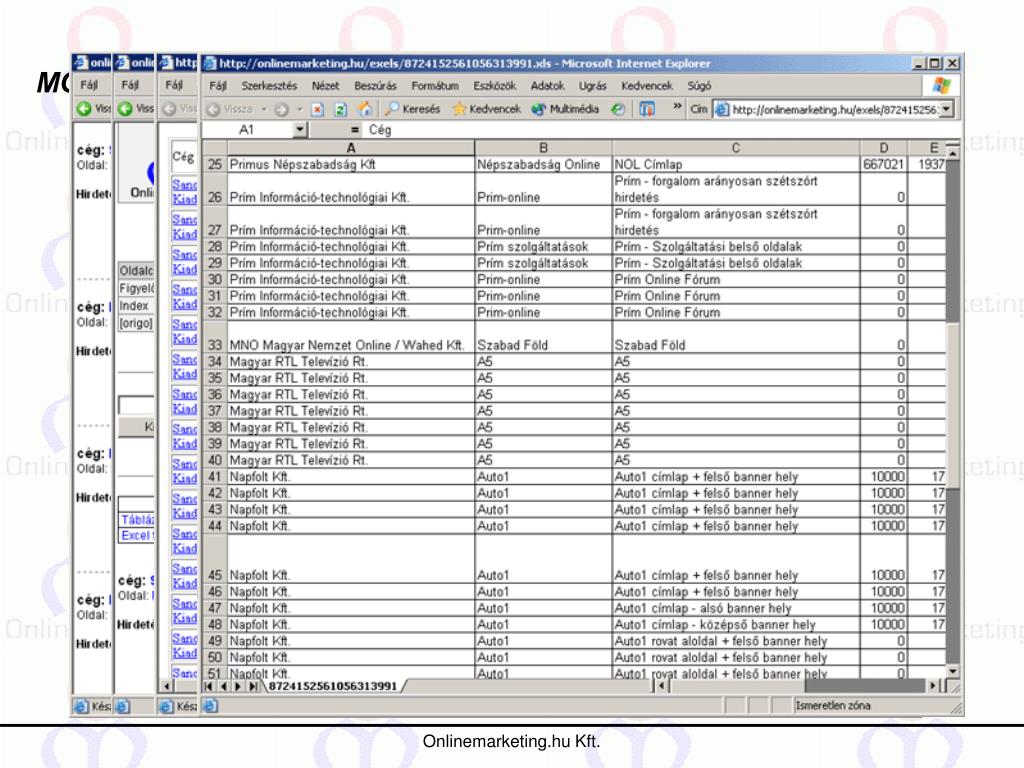Click Excel link in second background window
1024x768 pixels.
point(136,536)
